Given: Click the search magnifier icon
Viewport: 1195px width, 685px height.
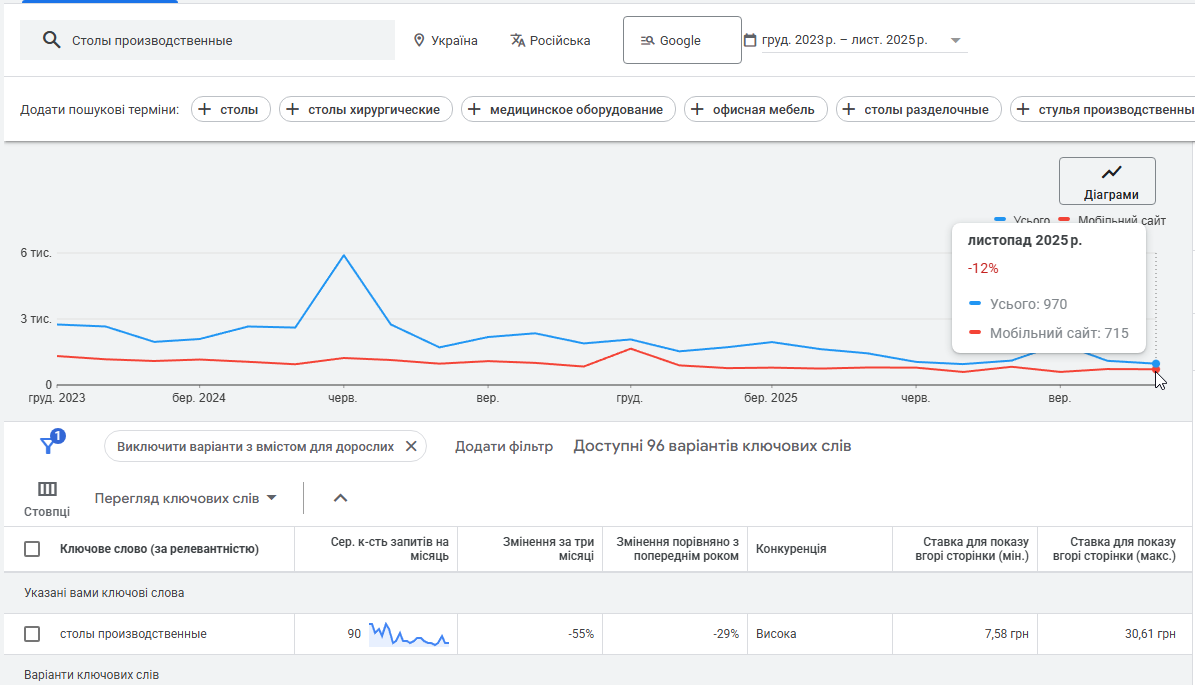Looking at the screenshot, I should [52, 40].
